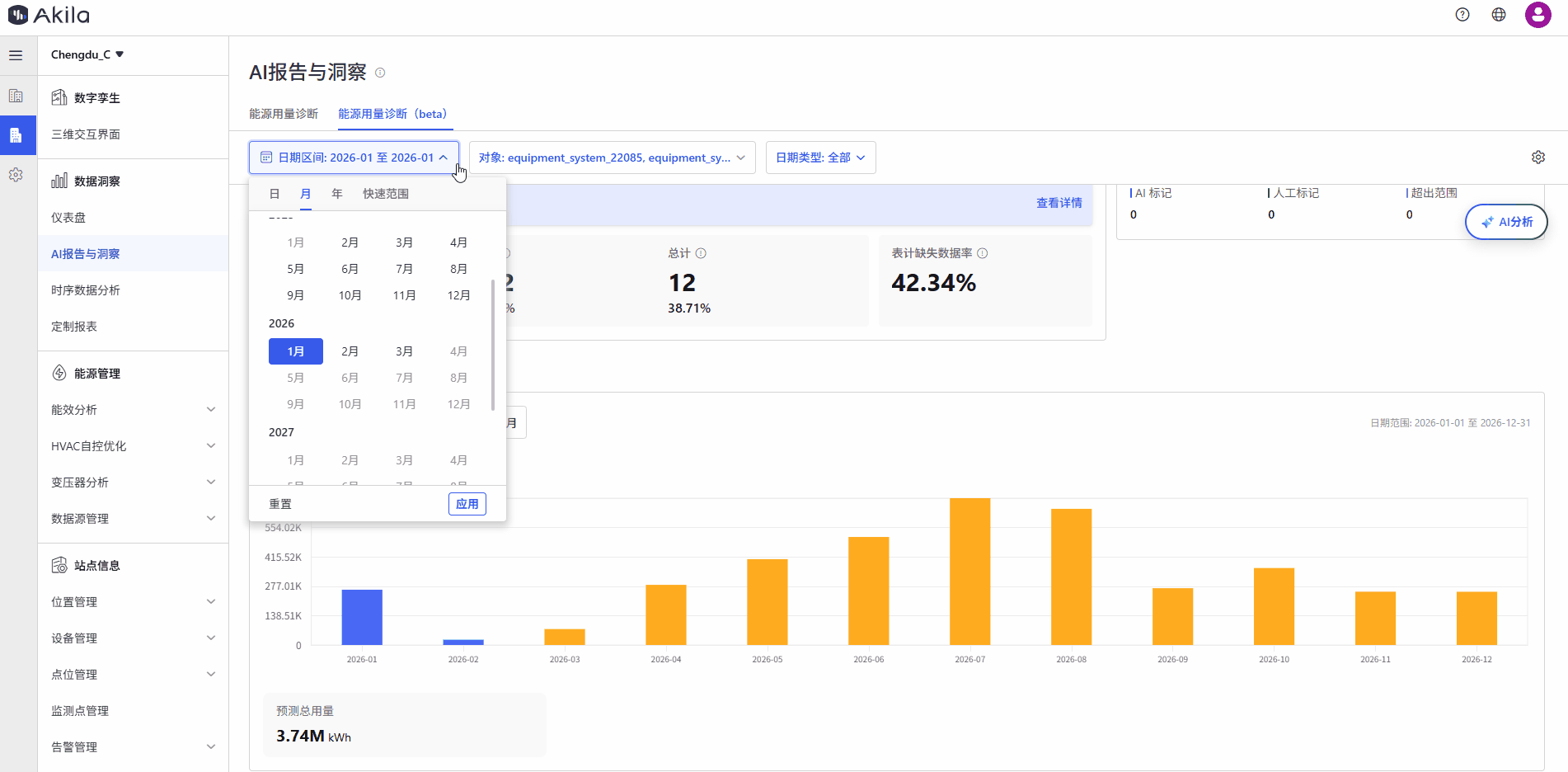
Task: Click the building icon in left rail
Action: (16, 96)
